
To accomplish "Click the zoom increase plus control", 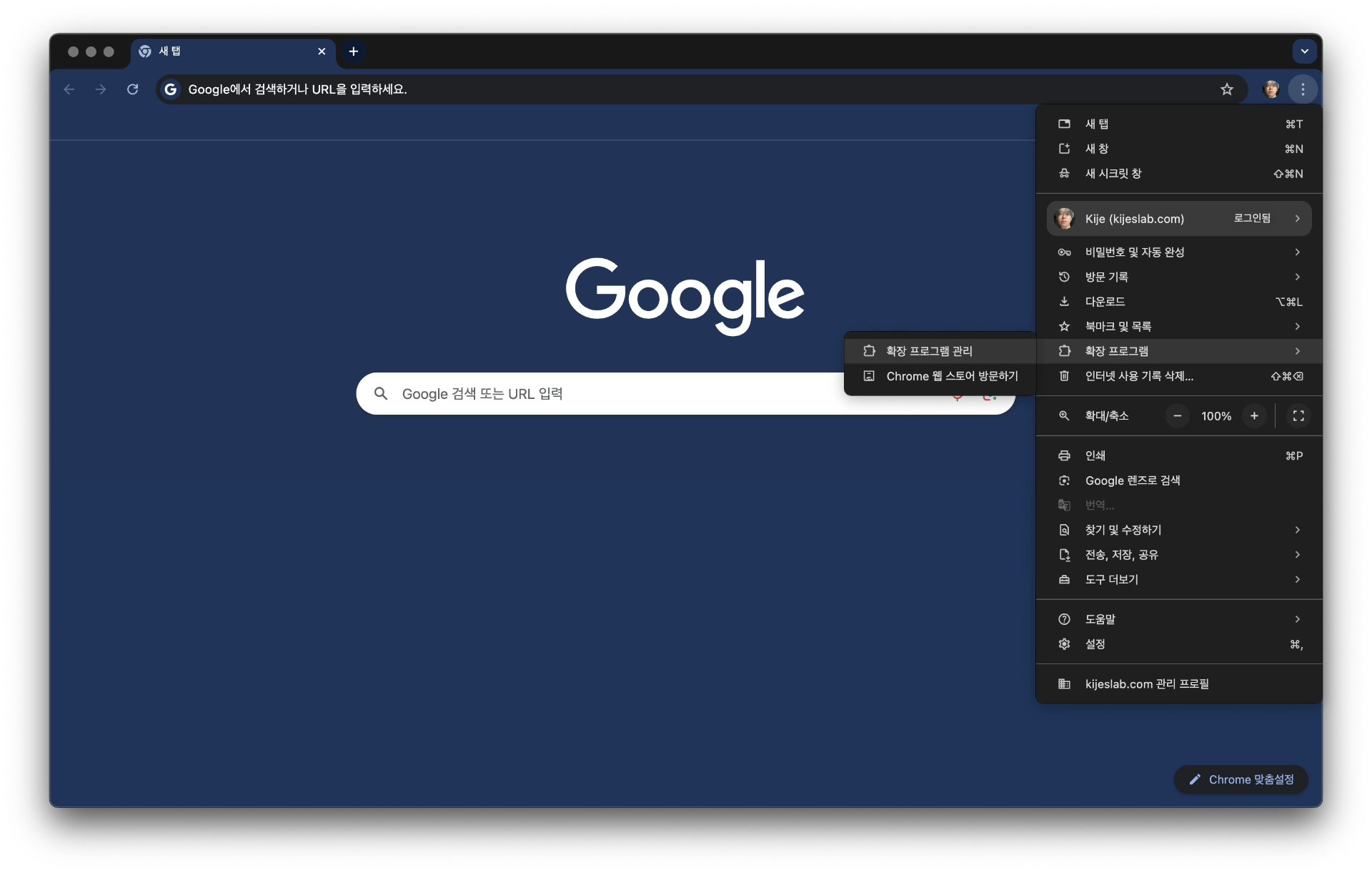I will 1254,415.
